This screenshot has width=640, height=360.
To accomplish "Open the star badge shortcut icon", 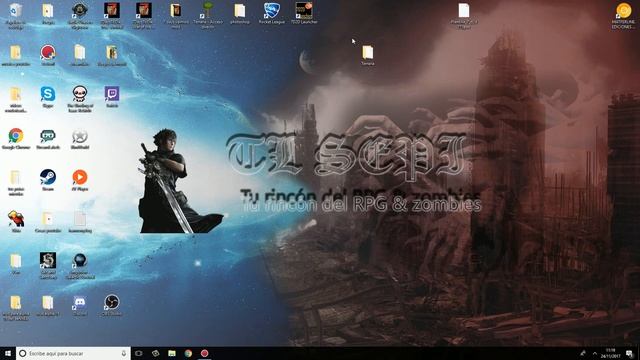I will pos(80,136).
